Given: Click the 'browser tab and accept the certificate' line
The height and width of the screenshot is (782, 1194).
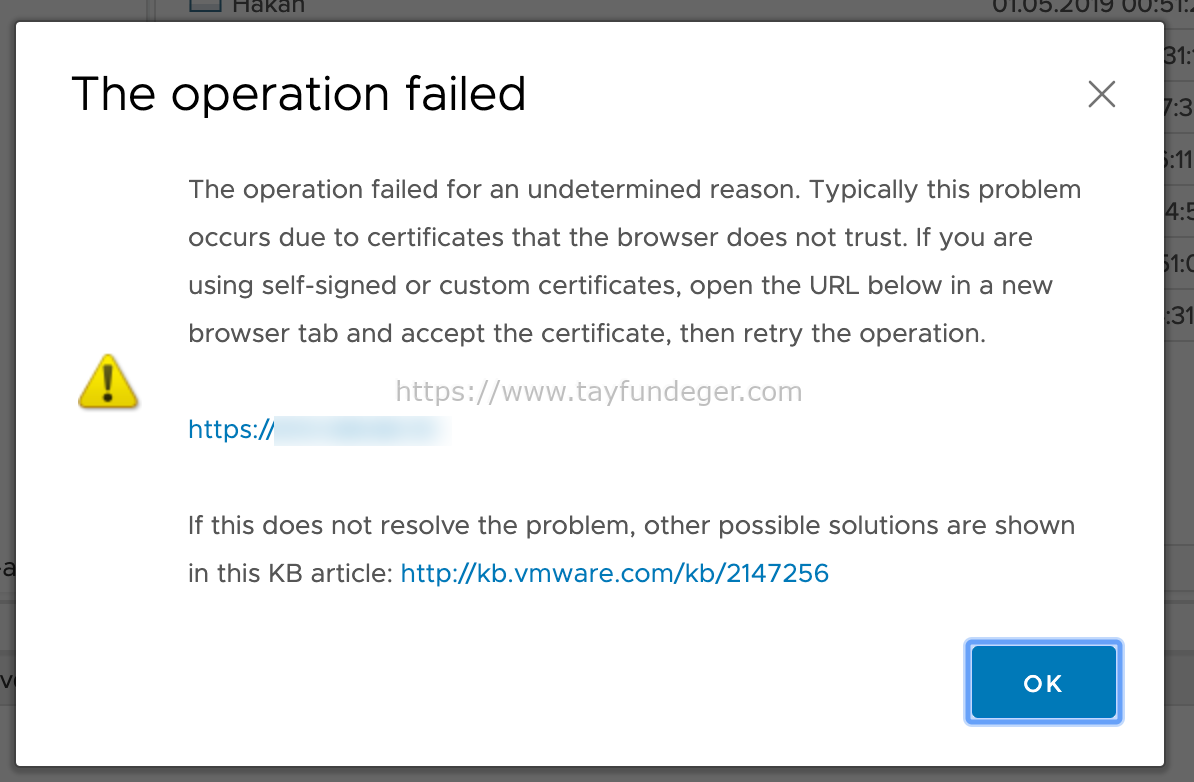Looking at the screenshot, I should [587, 333].
